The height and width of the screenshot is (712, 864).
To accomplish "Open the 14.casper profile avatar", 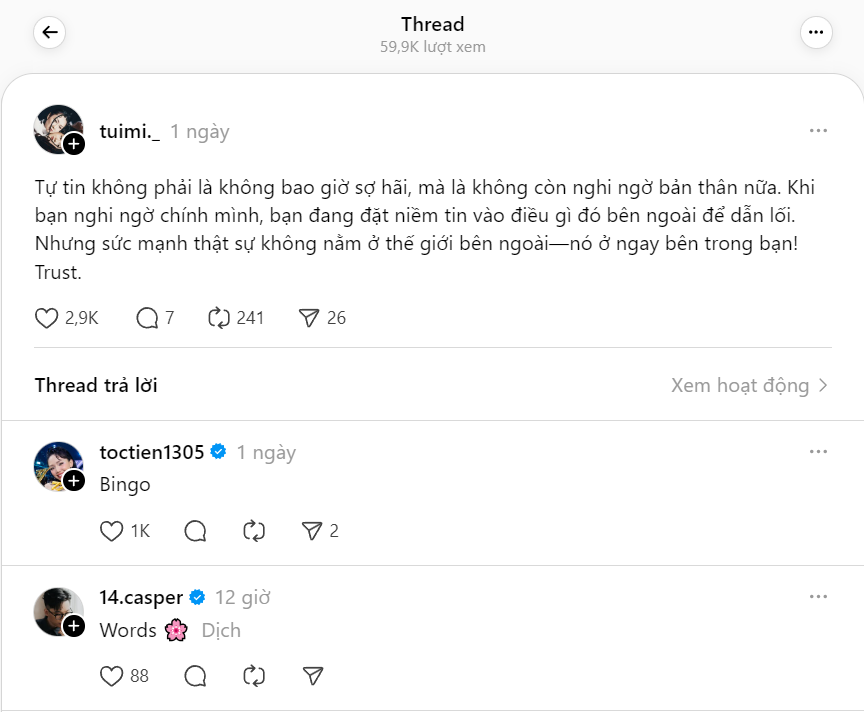I will click(57, 611).
